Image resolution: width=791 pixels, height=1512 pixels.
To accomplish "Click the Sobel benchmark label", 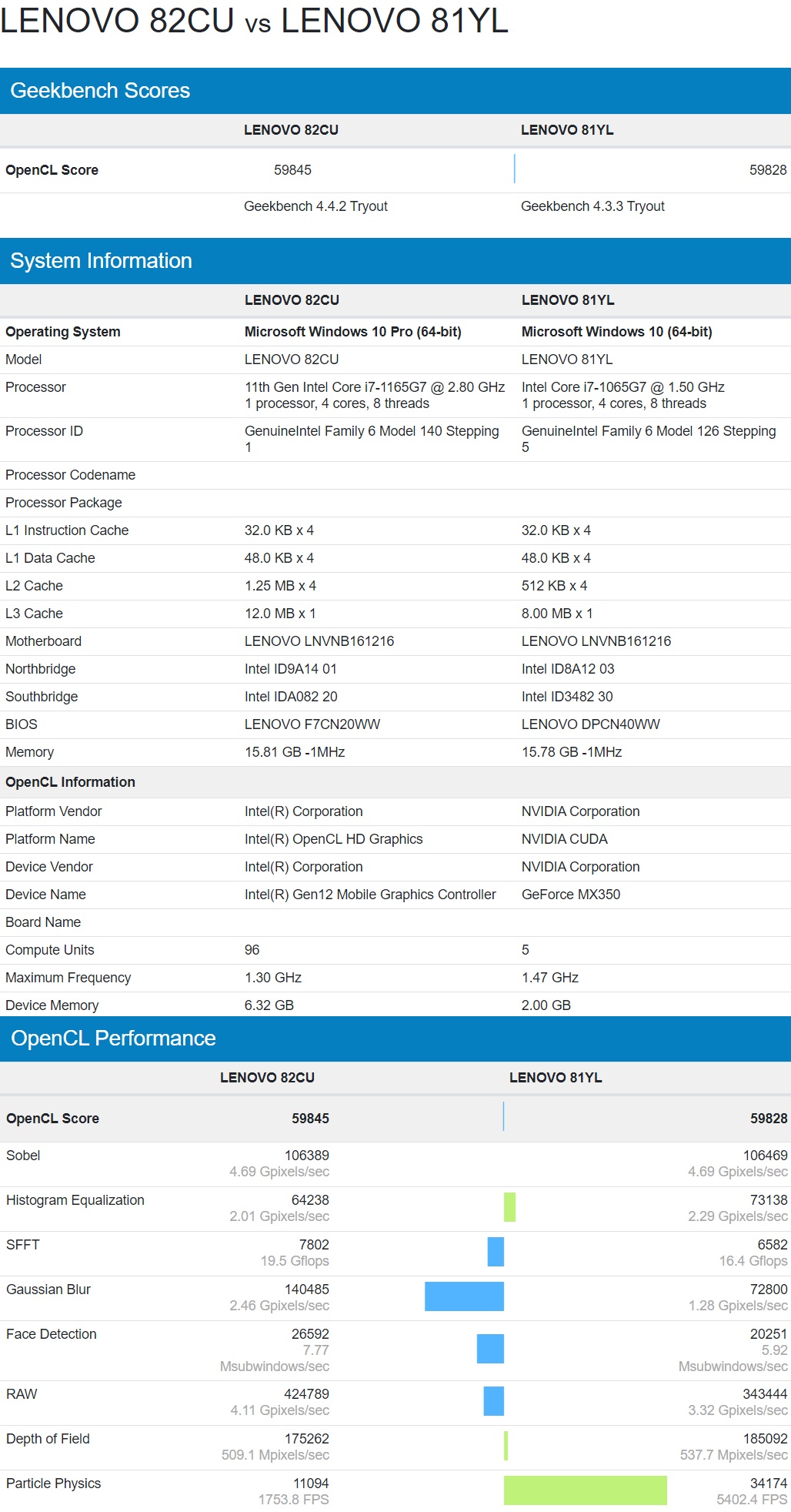I will 23,1156.
